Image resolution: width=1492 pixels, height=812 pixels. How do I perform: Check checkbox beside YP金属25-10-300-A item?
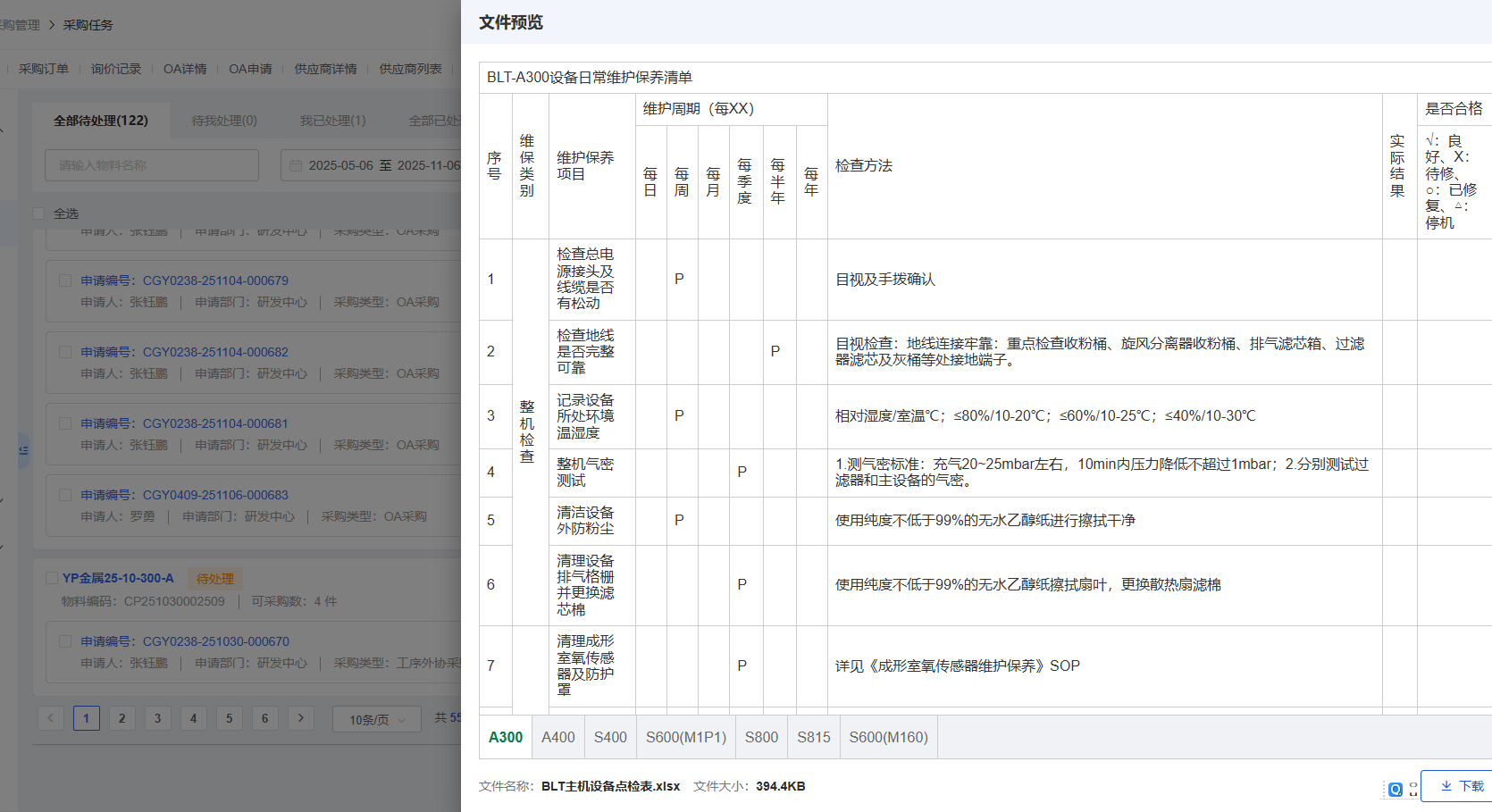tap(52, 578)
